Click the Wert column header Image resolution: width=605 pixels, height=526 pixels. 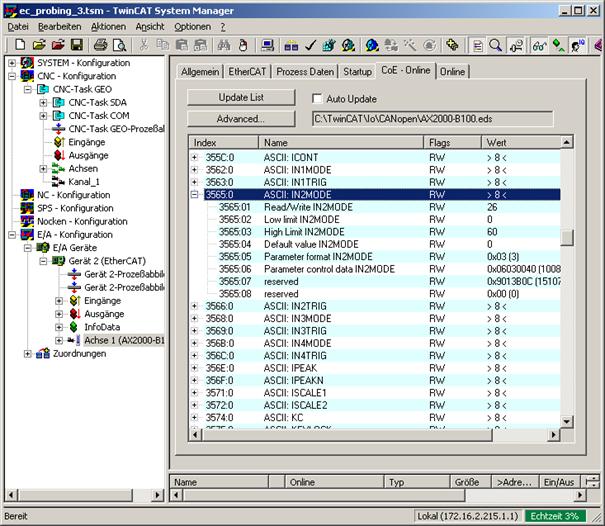pyautogui.click(x=521, y=143)
